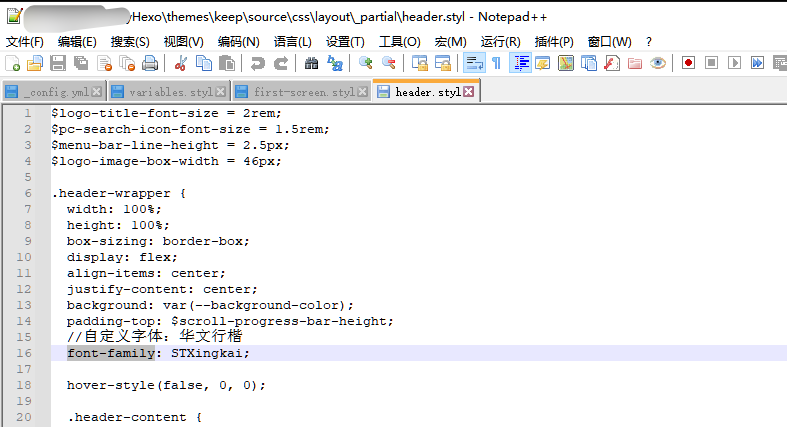The width and height of the screenshot is (787, 427).
Task: Toggle monitoring eye icon
Action: (658, 63)
